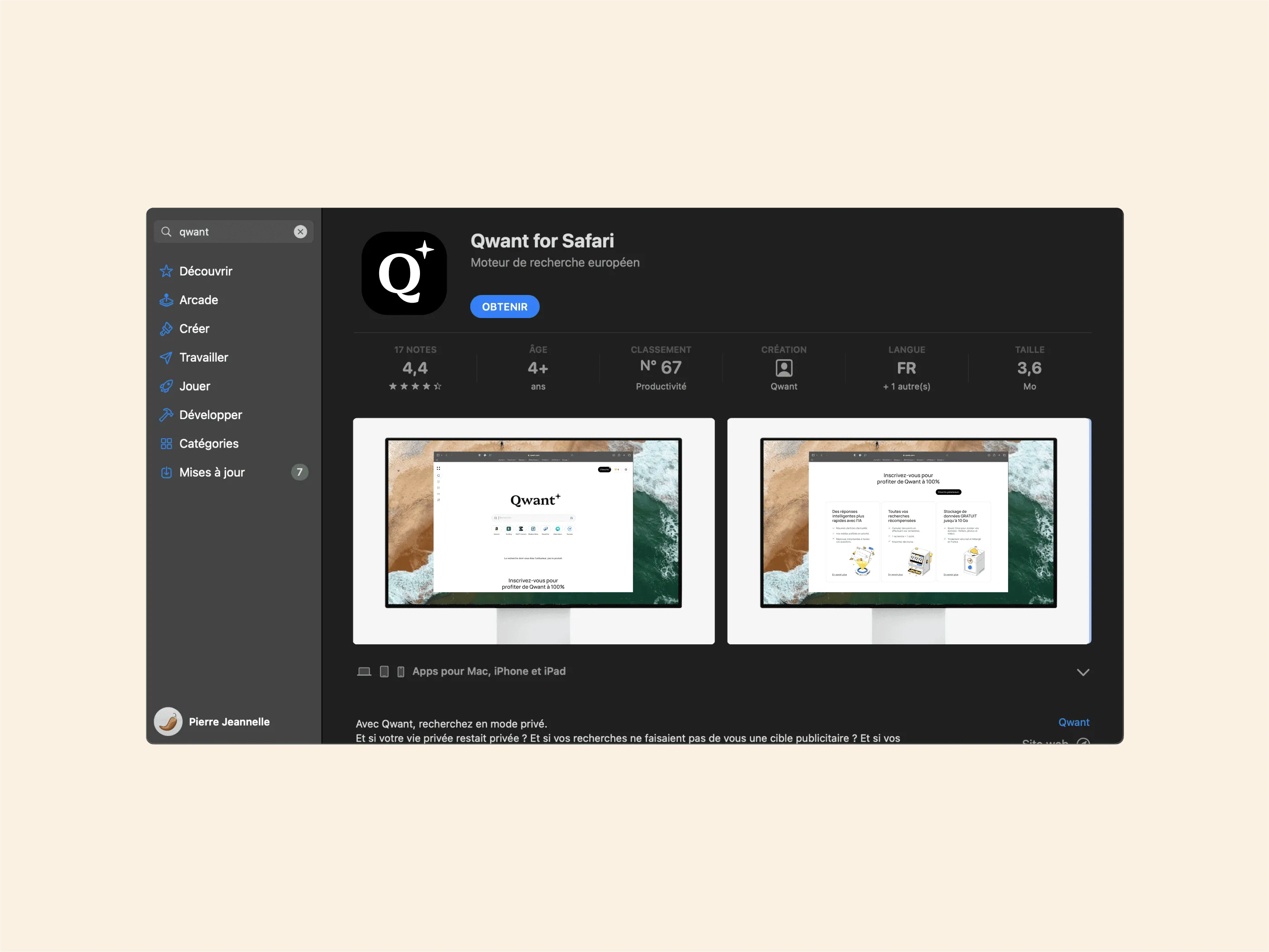This screenshot has height=952, width=1269.
Task: Select the Créer paintbrush icon
Action: (x=166, y=328)
